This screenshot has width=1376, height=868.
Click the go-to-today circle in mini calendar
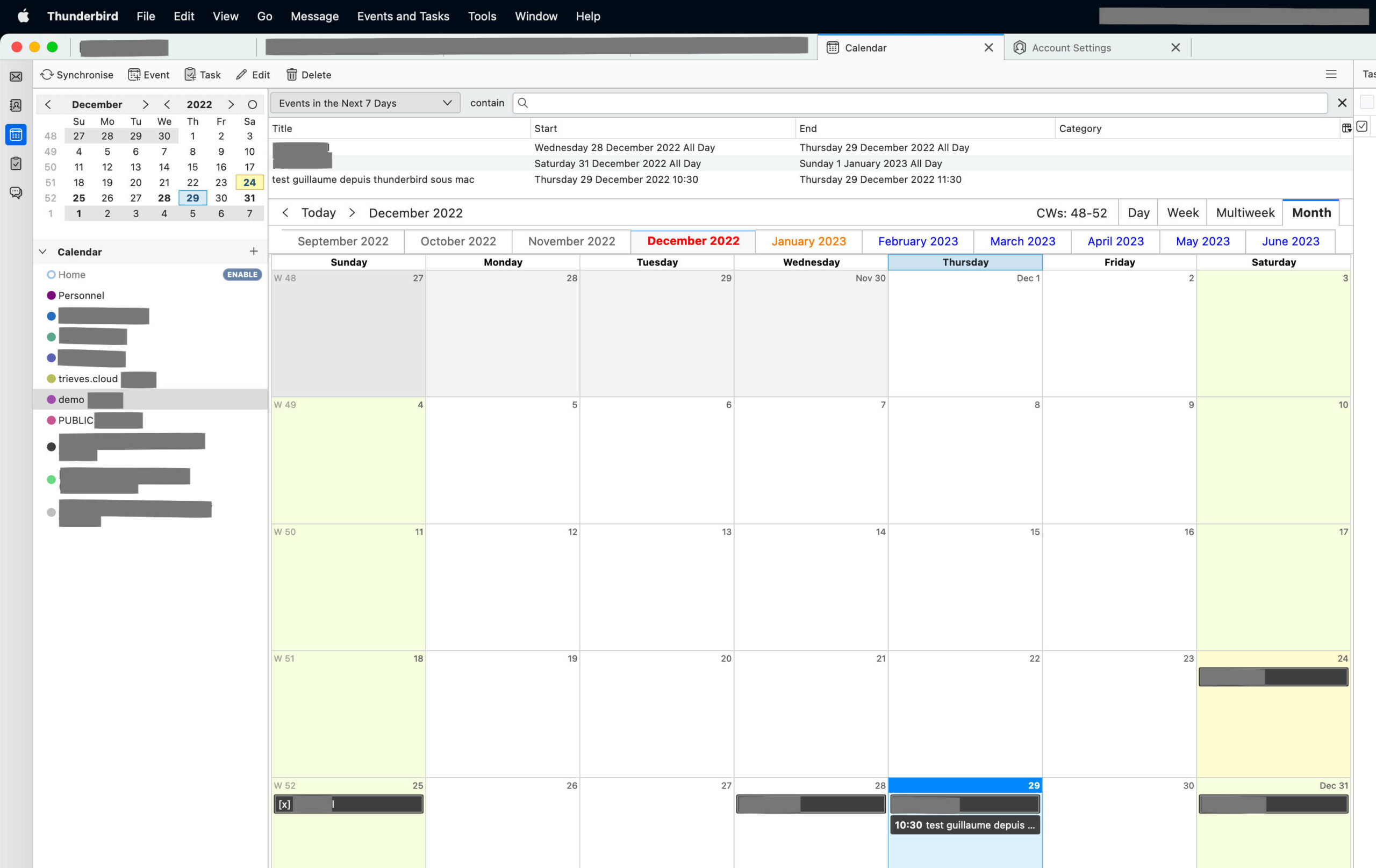click(252, 105)
